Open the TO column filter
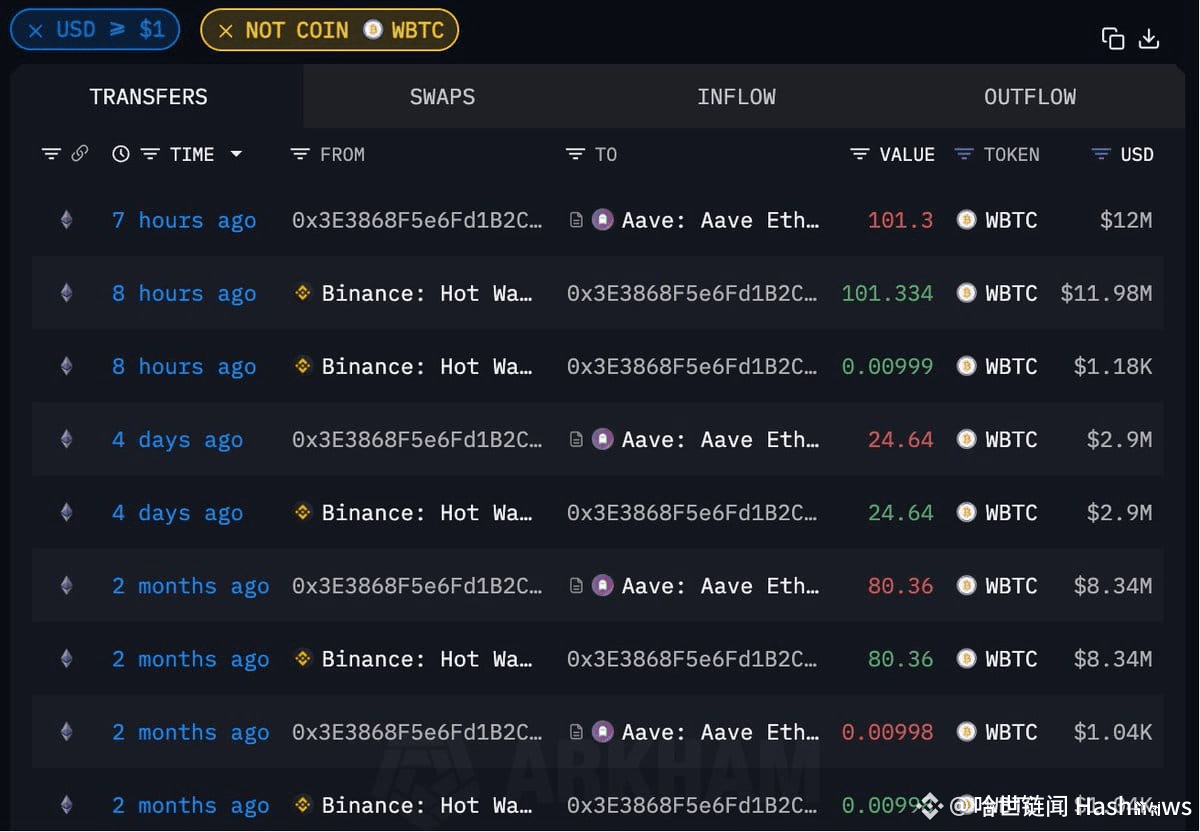 click(x=574, y=154)
